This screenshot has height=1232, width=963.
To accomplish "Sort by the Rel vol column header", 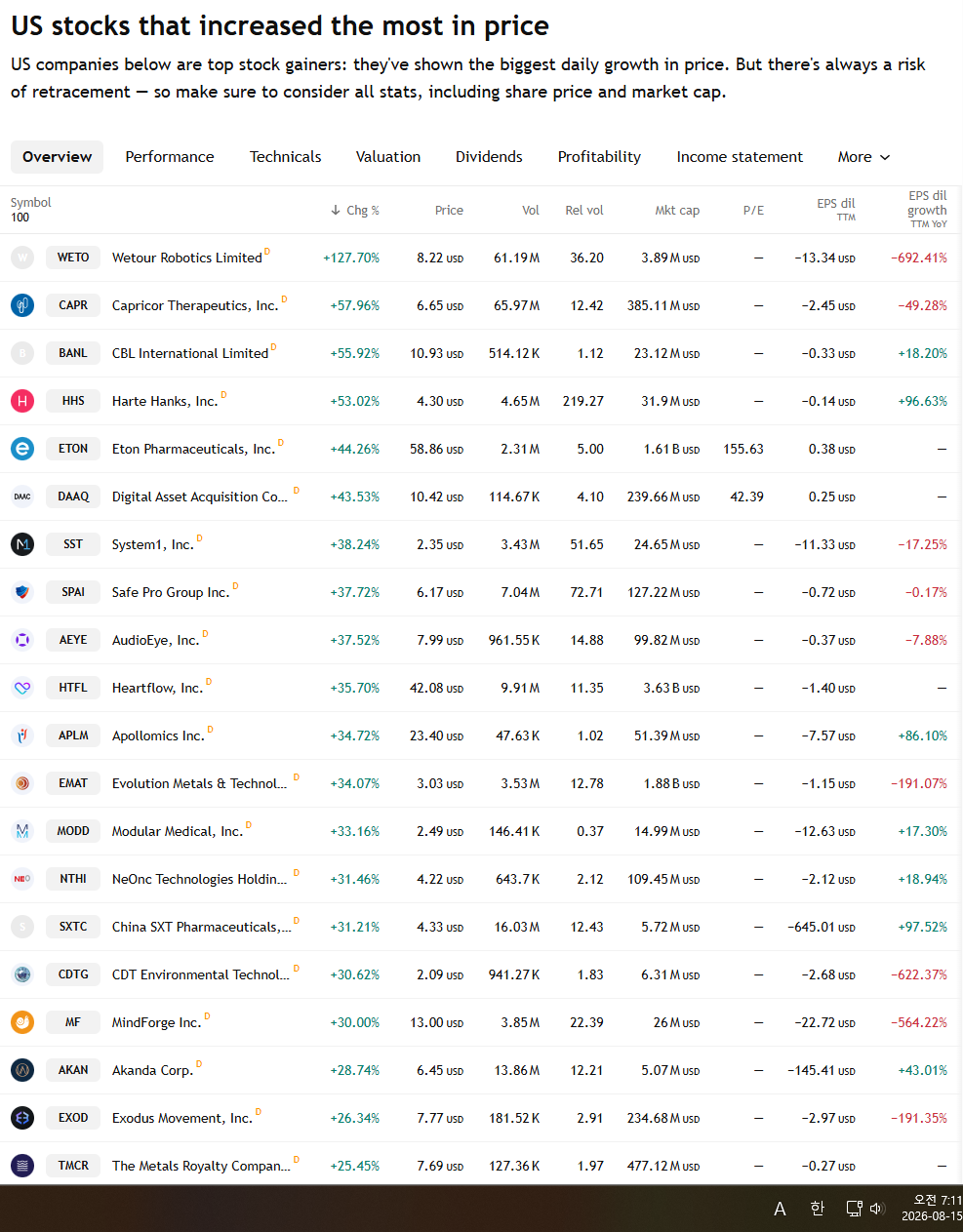I will [x=584, y=211].
